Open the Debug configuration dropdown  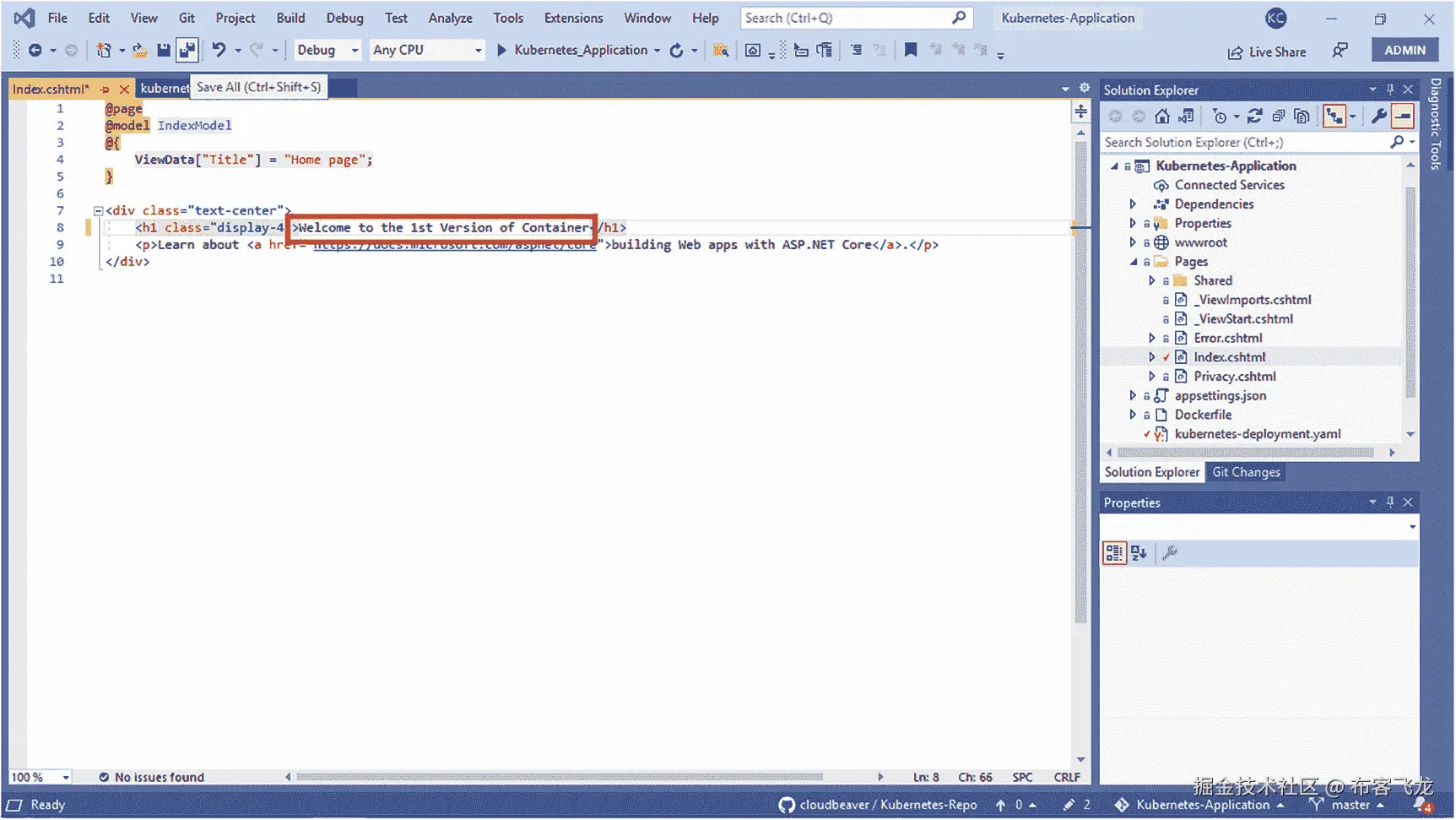(327, 51)
